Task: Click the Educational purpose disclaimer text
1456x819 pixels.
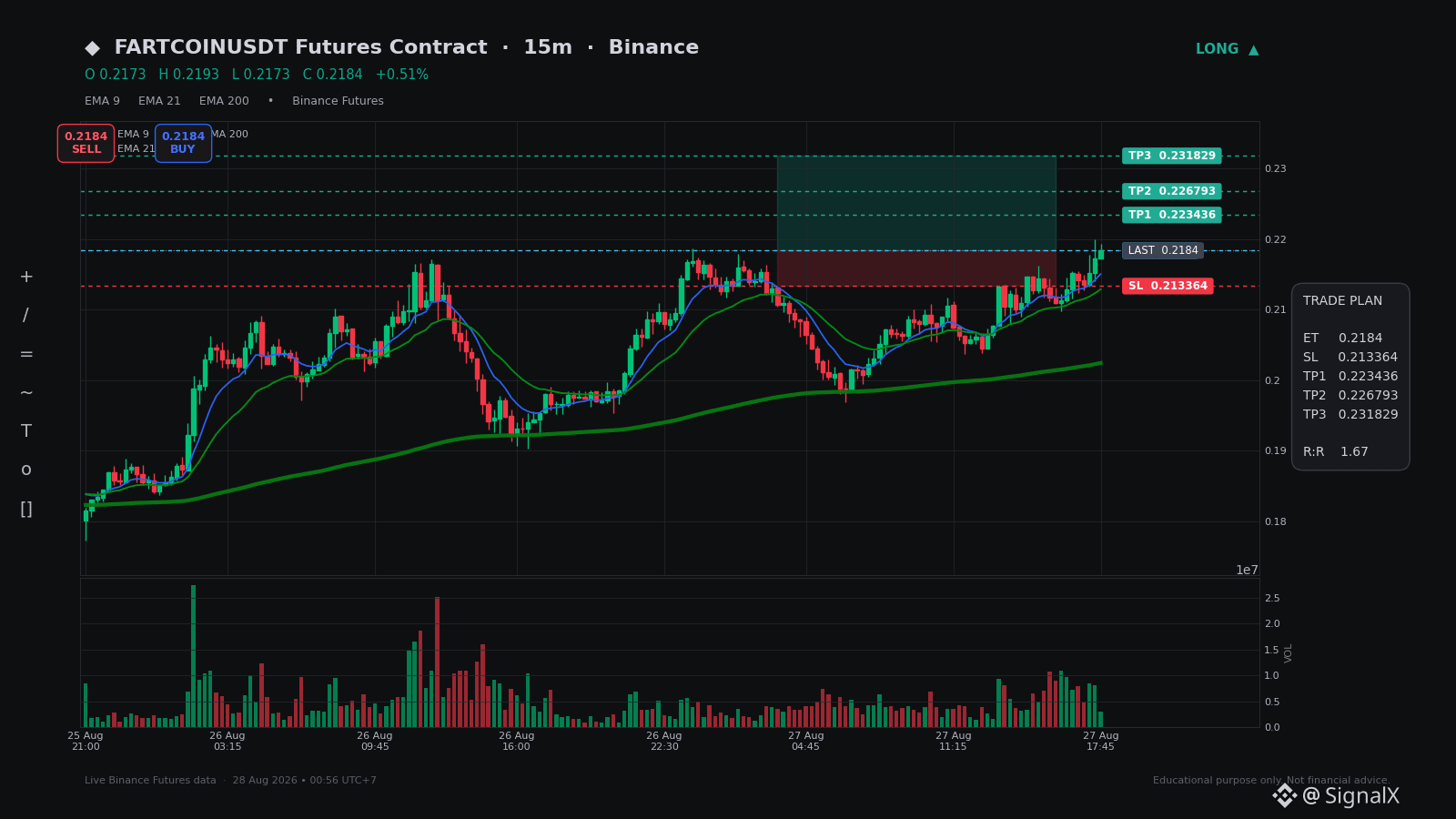Action: (x=1271, y=781)
